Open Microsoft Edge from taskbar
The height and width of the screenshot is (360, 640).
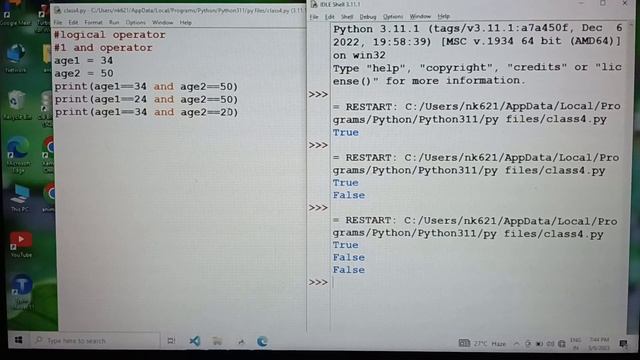point(262,341)
